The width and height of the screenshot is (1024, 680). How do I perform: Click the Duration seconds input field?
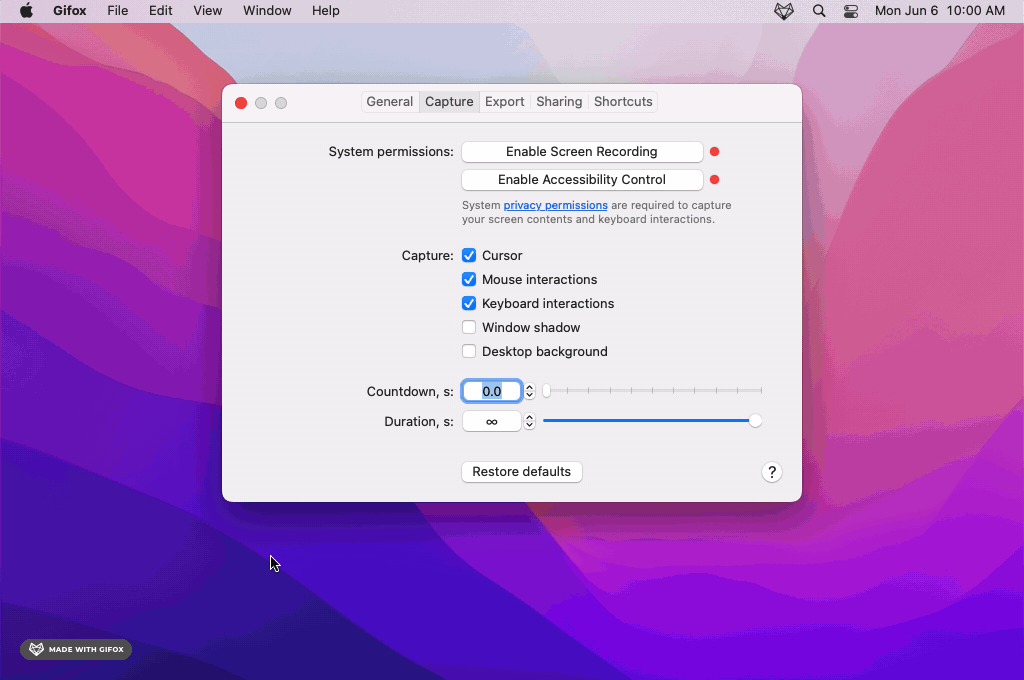pos(492,421)
